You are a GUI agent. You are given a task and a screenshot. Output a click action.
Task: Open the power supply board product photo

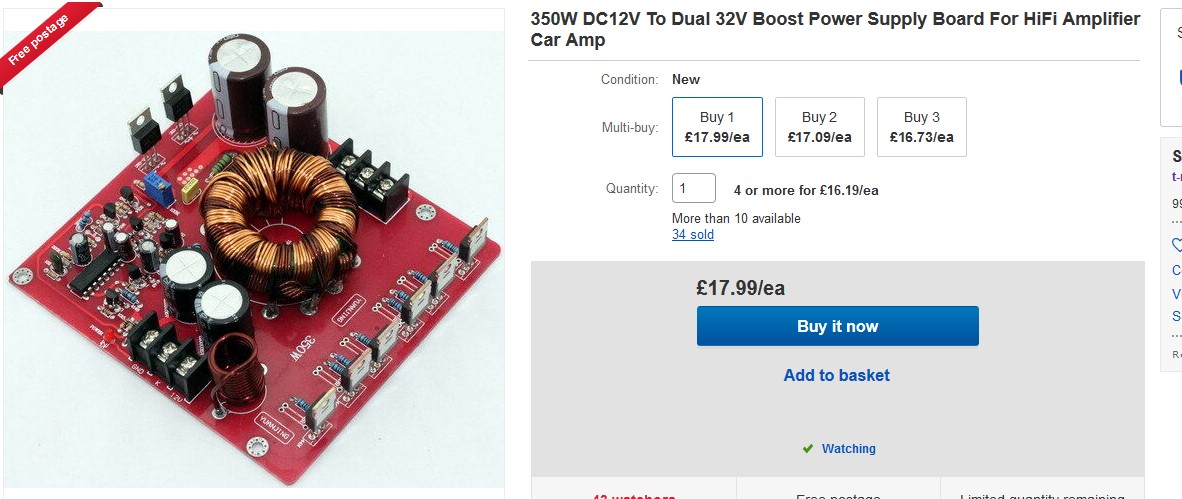(x=254, y=259)
